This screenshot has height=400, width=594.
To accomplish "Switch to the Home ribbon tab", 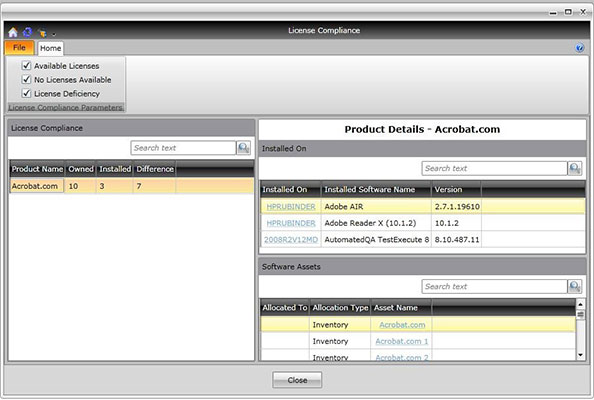I will coord(50,48).
